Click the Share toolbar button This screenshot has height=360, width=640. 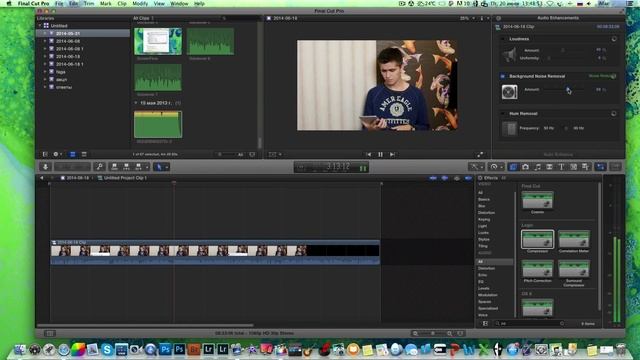pos(616,167)
